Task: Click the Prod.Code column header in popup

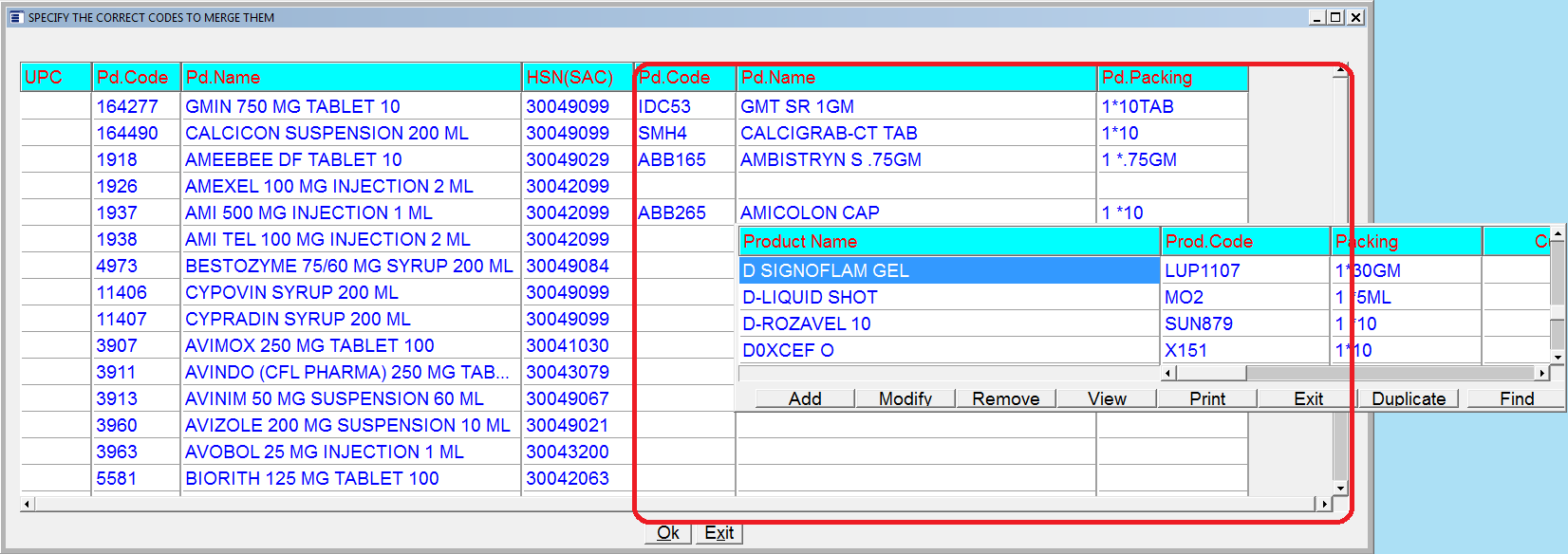Action: (1245, 241)
